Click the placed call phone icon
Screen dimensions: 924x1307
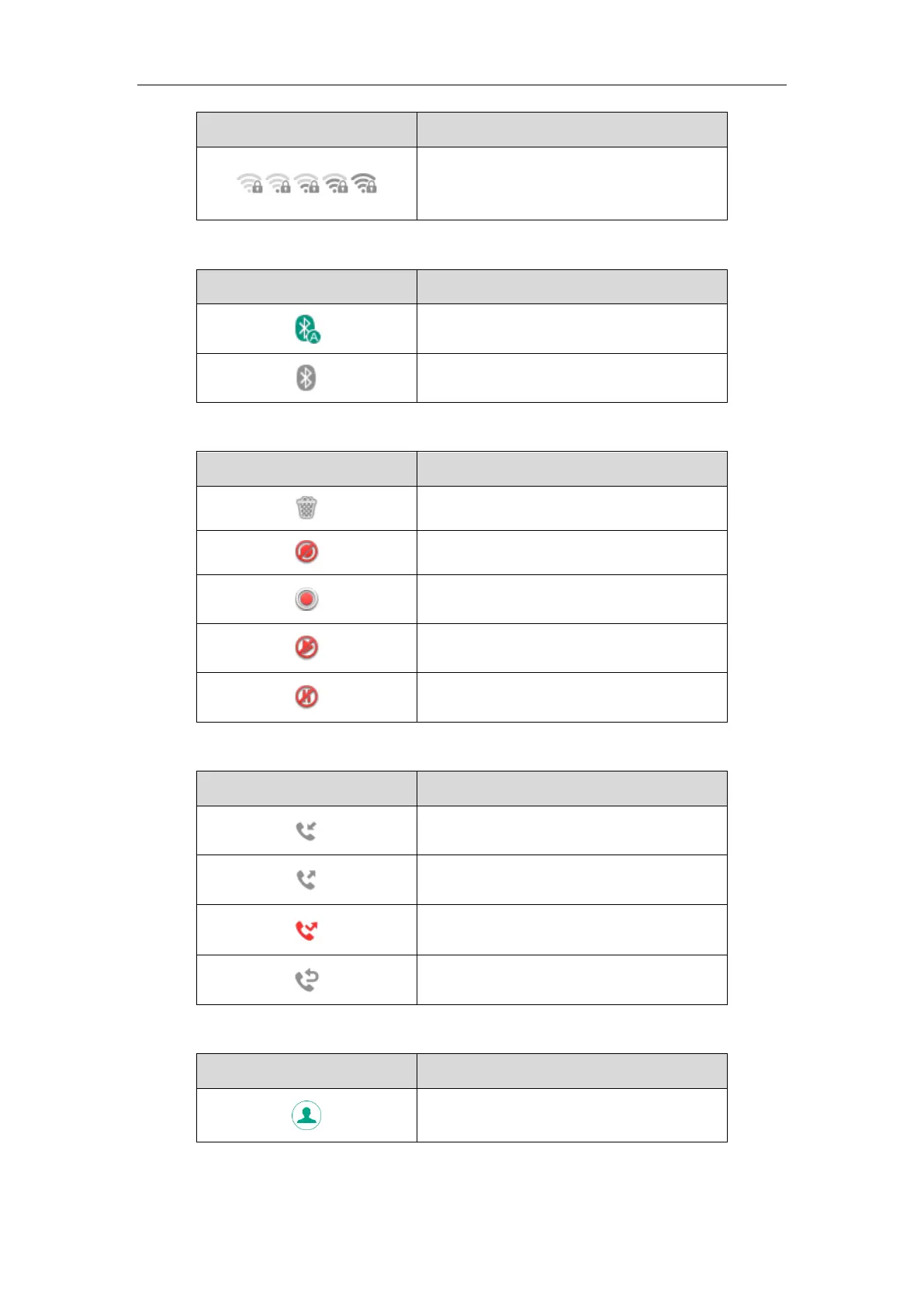306,879
